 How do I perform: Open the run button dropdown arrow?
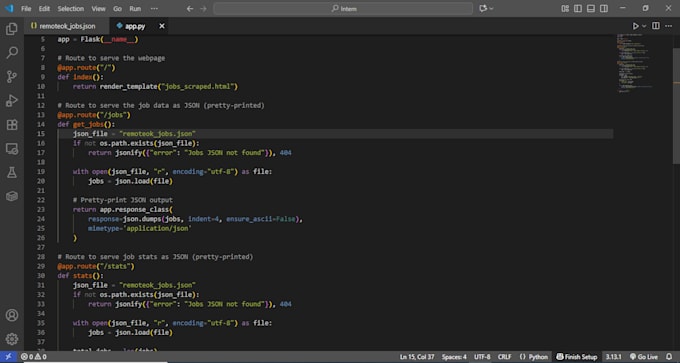[644, 26]
